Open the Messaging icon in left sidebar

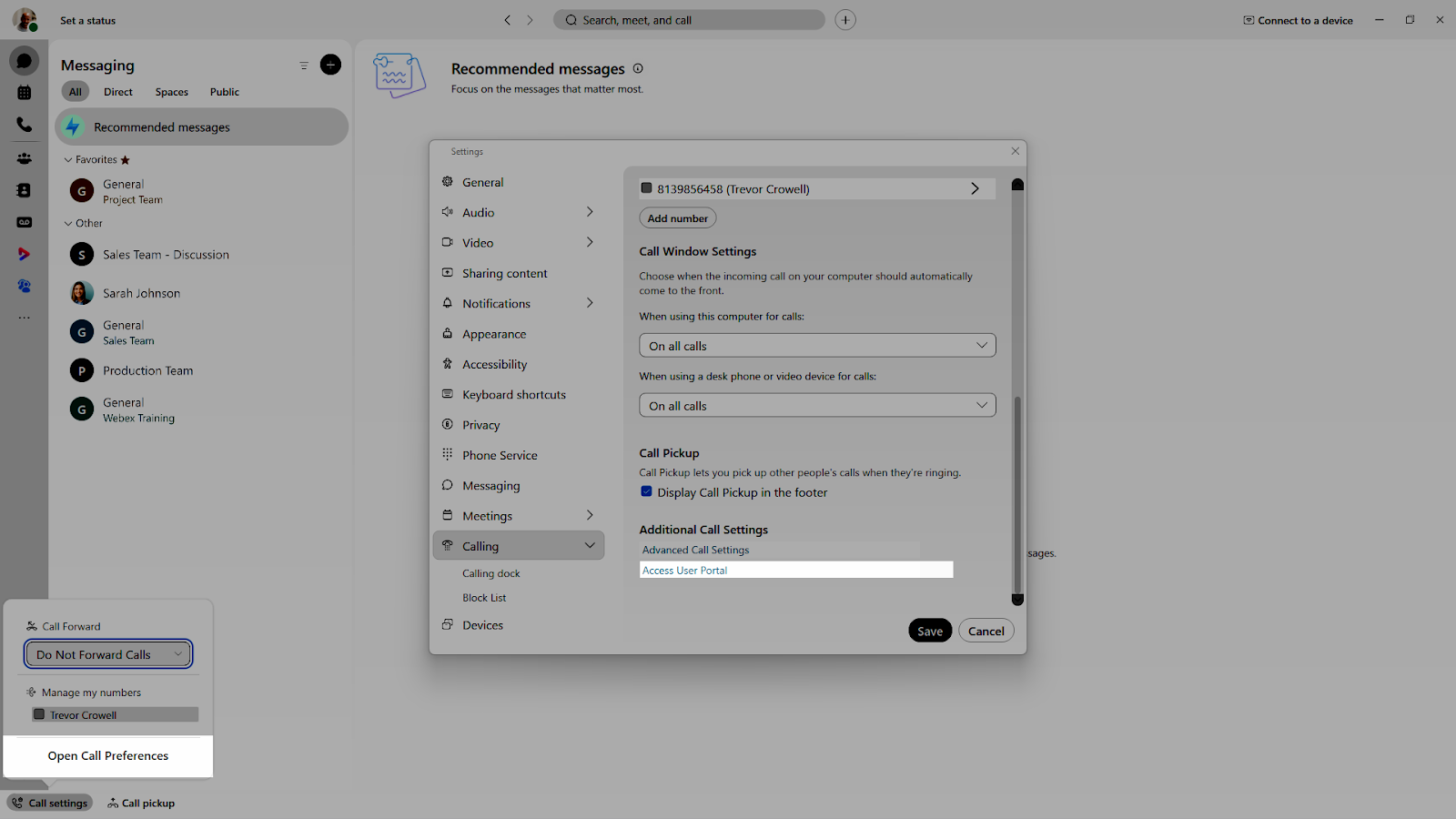click(25, 61)
